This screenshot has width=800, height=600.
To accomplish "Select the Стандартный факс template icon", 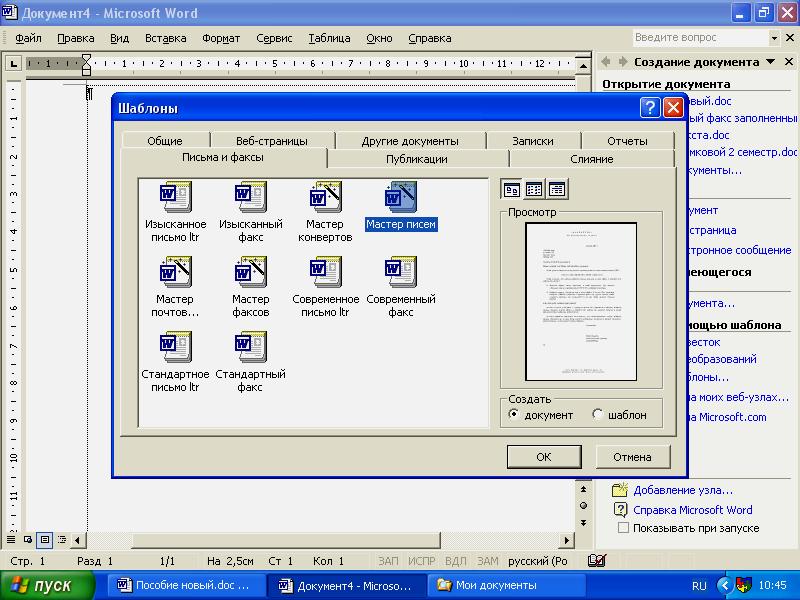I will click(x=251, y=347).
